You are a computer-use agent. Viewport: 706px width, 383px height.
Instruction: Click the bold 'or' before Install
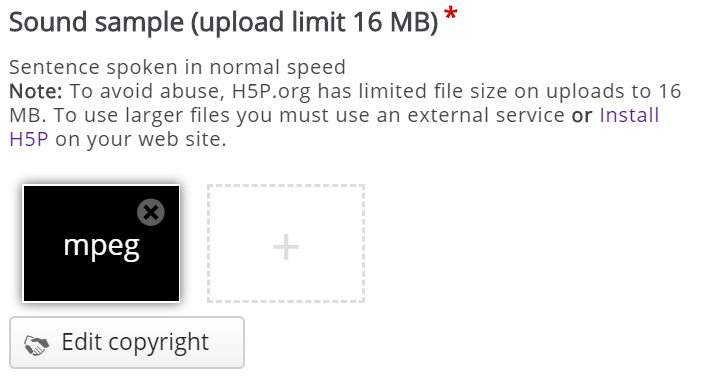[x=582, y=115]
